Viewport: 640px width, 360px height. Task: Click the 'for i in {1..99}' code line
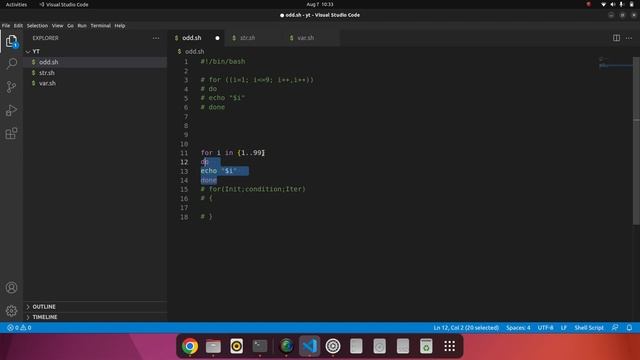click(233, 153)
